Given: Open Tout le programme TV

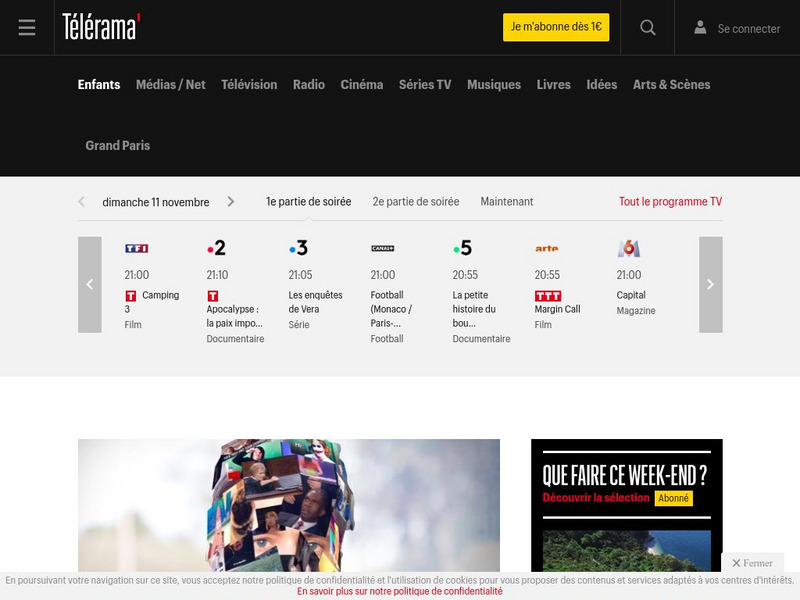Looking at the screenshot, I should click(x=669, y=201).
